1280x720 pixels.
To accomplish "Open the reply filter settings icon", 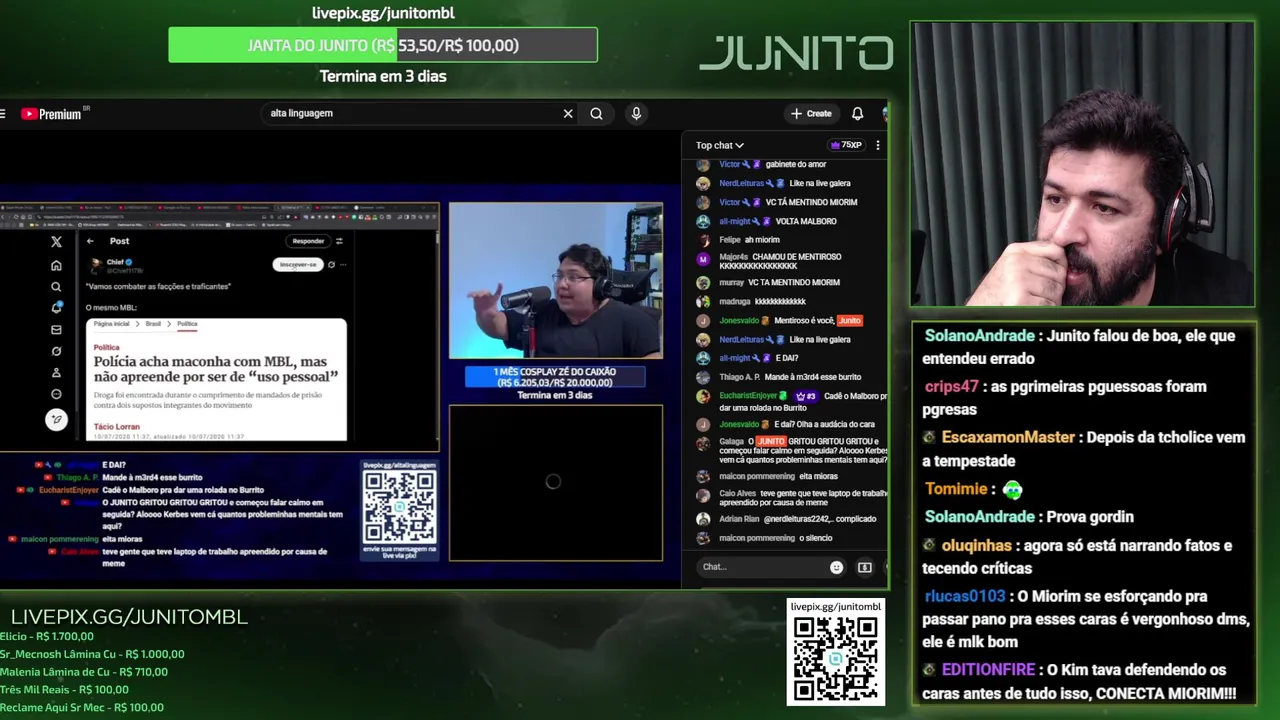I will (x=339, y=241).
